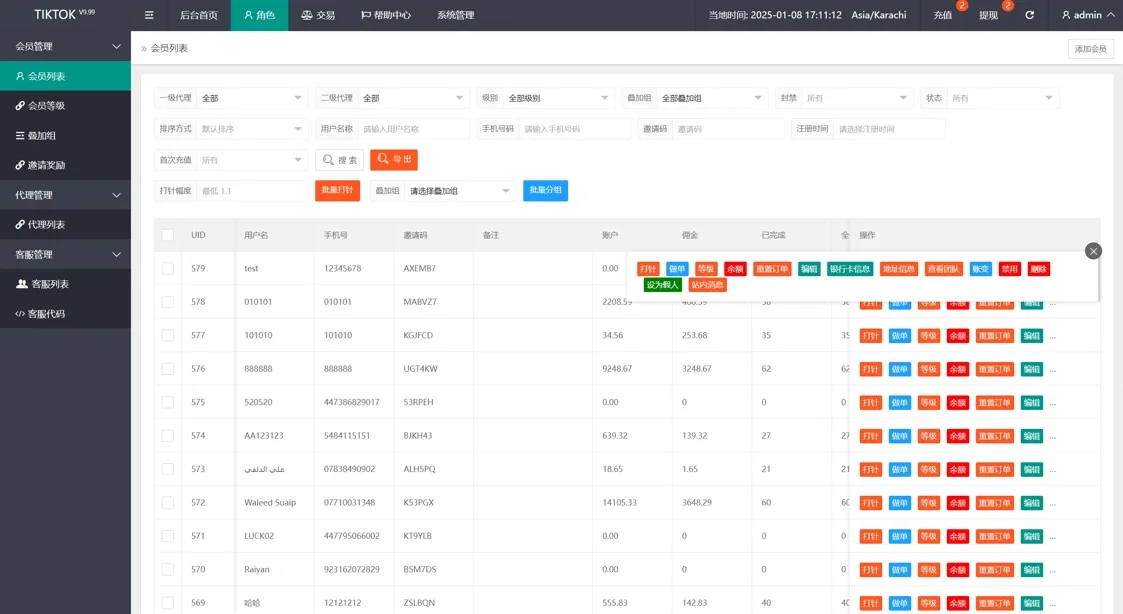Open the 一级代理 dropdown
1123x614 pixels.
point(252,98)
